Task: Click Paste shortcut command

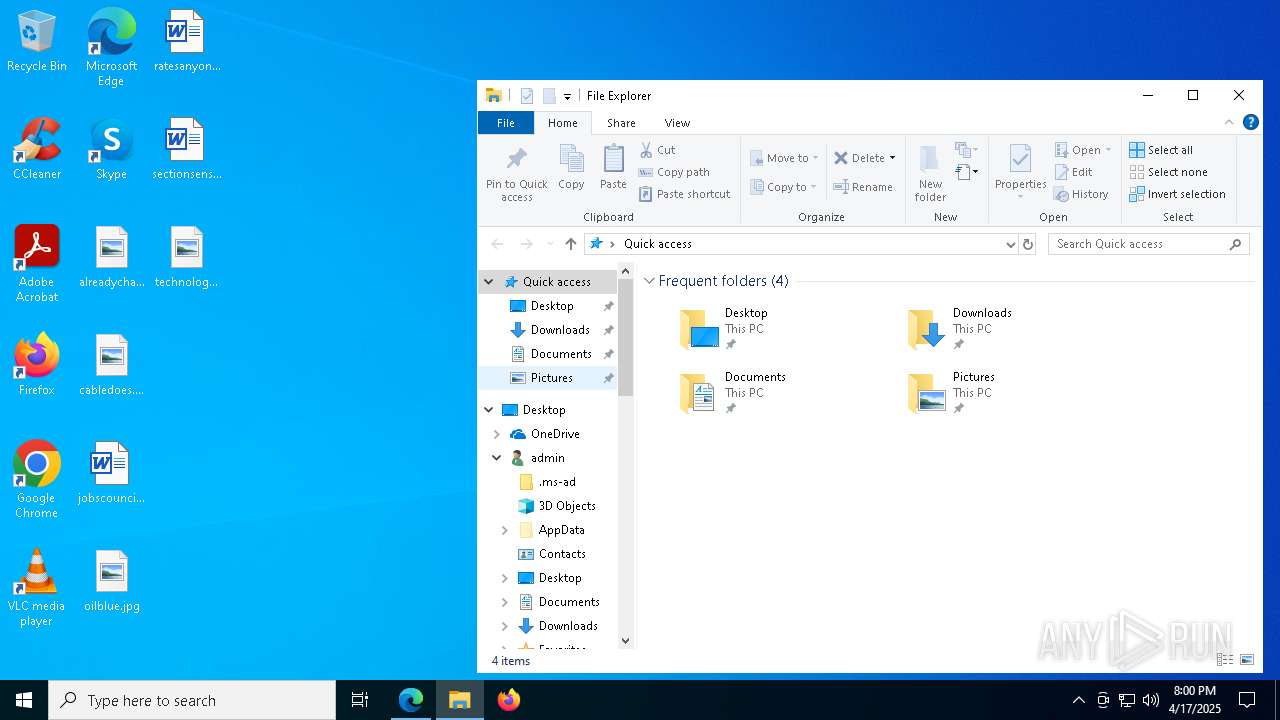Action: tap(684, 194)
